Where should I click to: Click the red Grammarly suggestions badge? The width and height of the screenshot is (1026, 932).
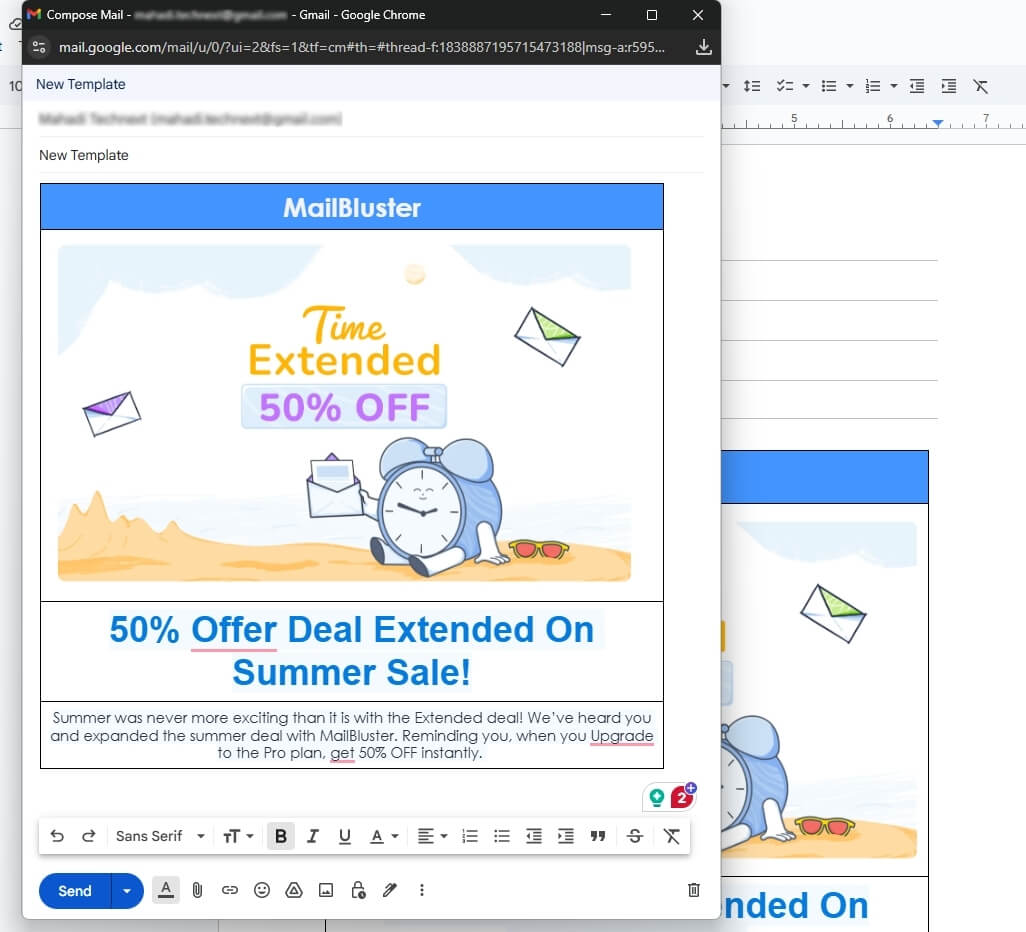(682, 797)
